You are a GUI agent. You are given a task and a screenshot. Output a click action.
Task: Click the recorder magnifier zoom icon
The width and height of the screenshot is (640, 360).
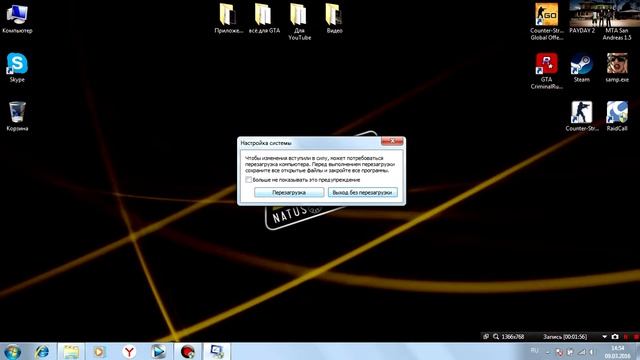(x=496, y=337)
